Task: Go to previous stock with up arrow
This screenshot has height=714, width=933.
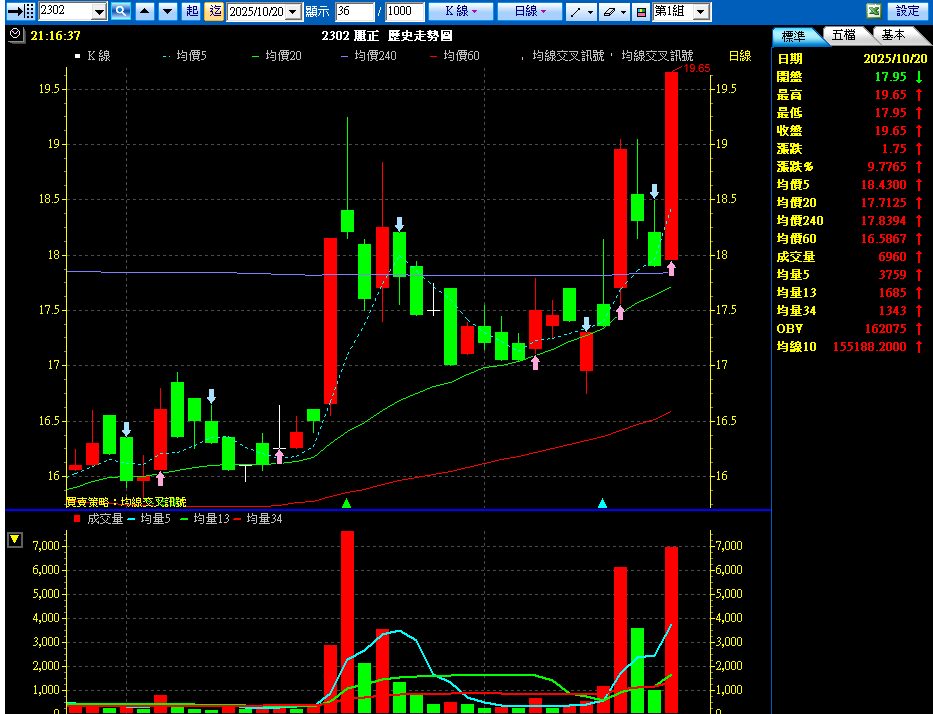Action: 145,11
